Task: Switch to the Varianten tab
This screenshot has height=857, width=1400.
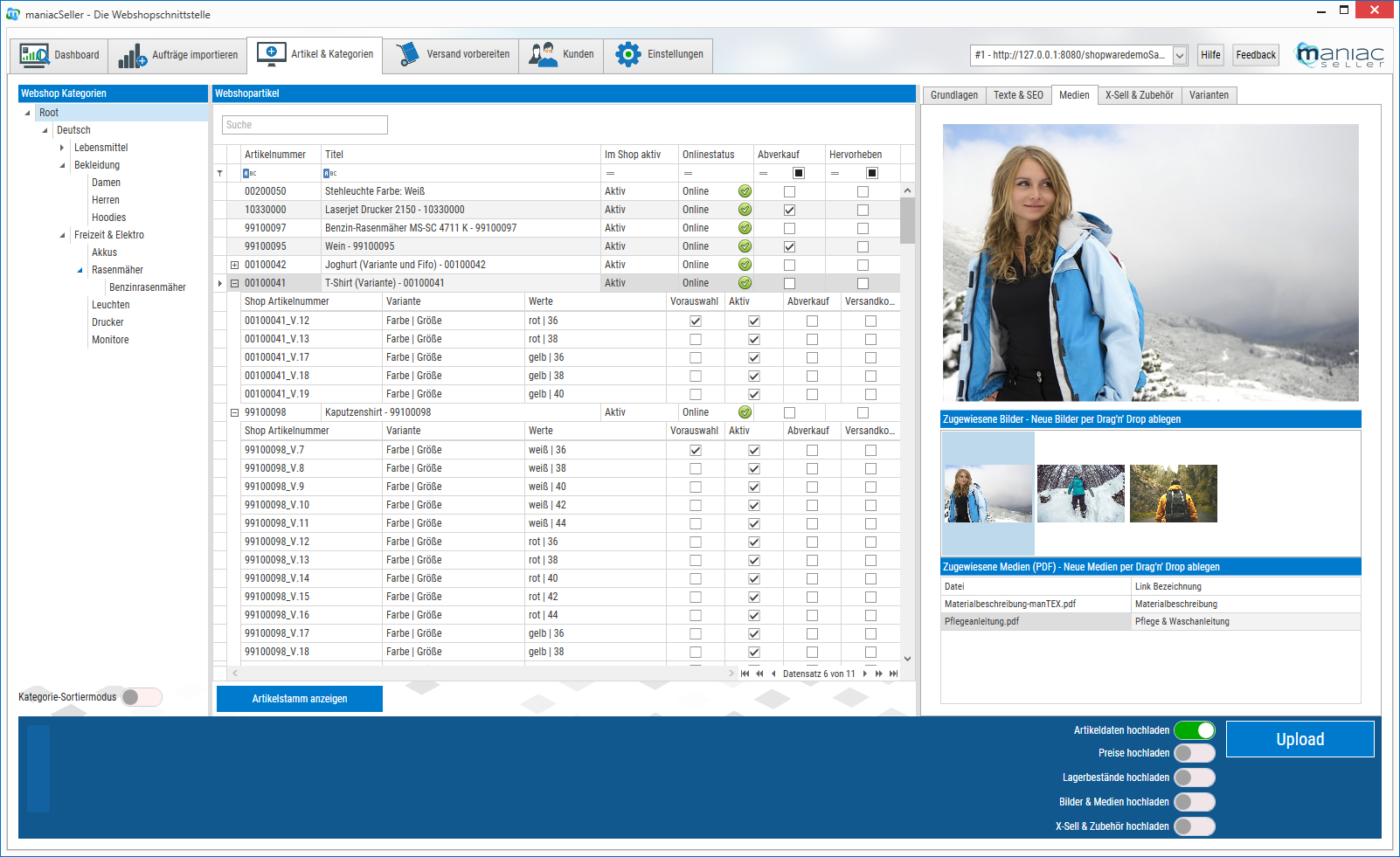Action: pyautogui.click(x=1209, y=95)
